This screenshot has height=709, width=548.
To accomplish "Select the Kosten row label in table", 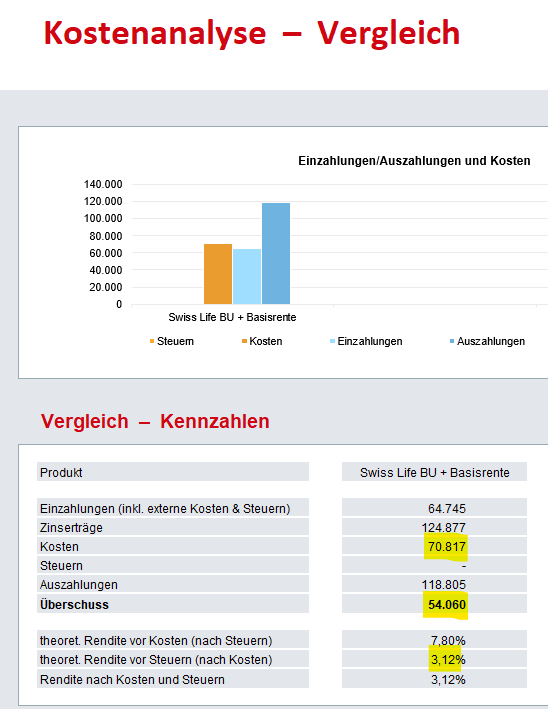I will [59, 547].
